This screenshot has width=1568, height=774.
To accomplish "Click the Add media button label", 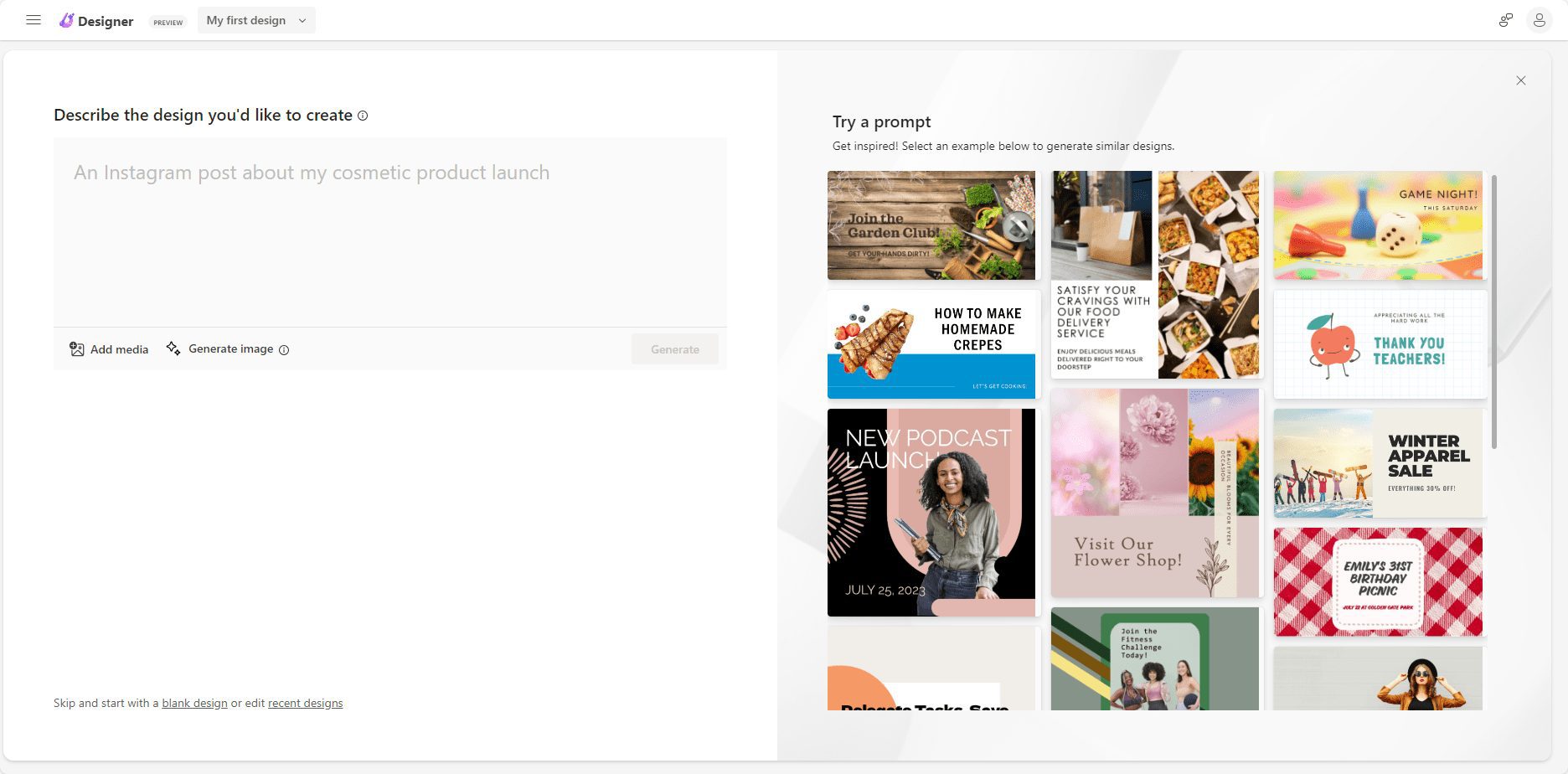I will 119,349.
